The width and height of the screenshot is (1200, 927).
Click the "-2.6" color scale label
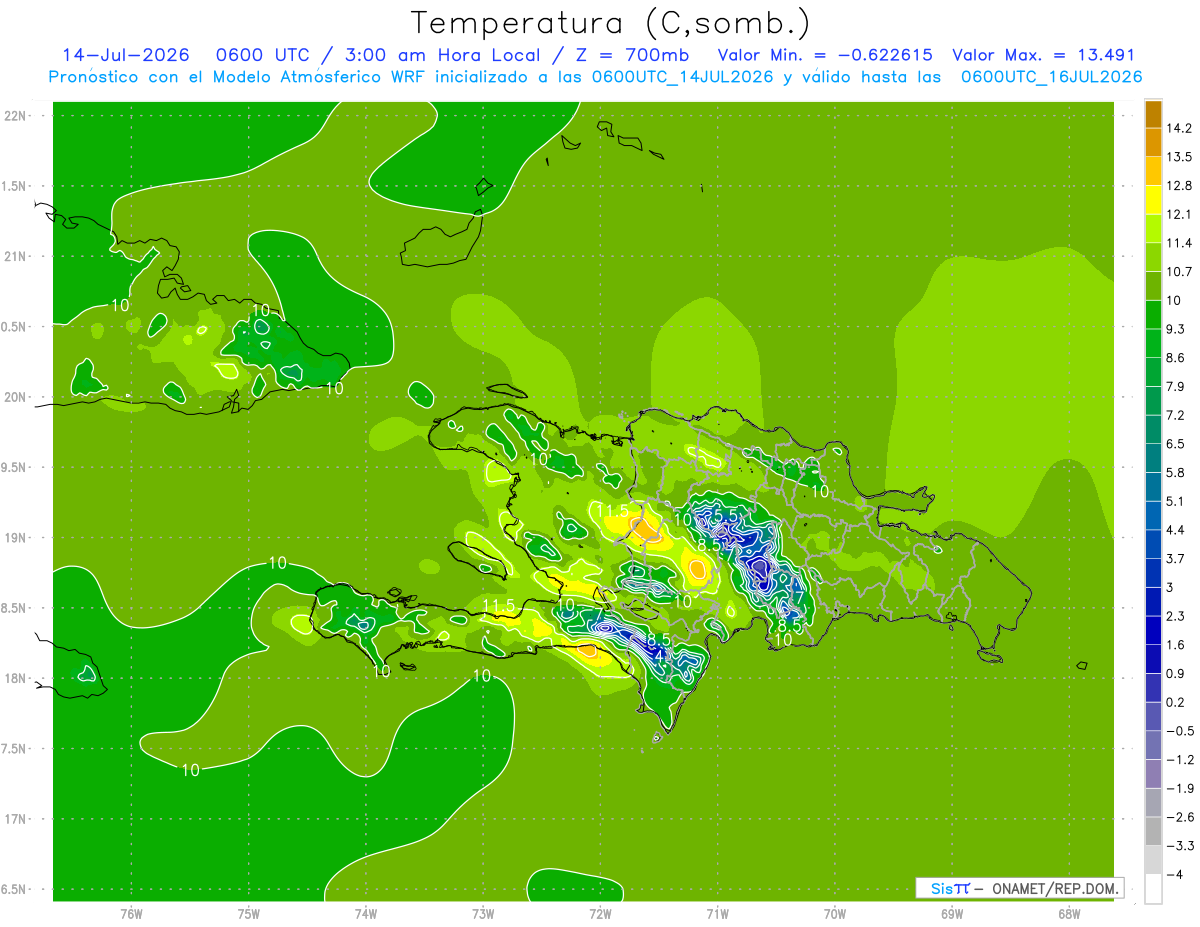[x=1179, y=817]
